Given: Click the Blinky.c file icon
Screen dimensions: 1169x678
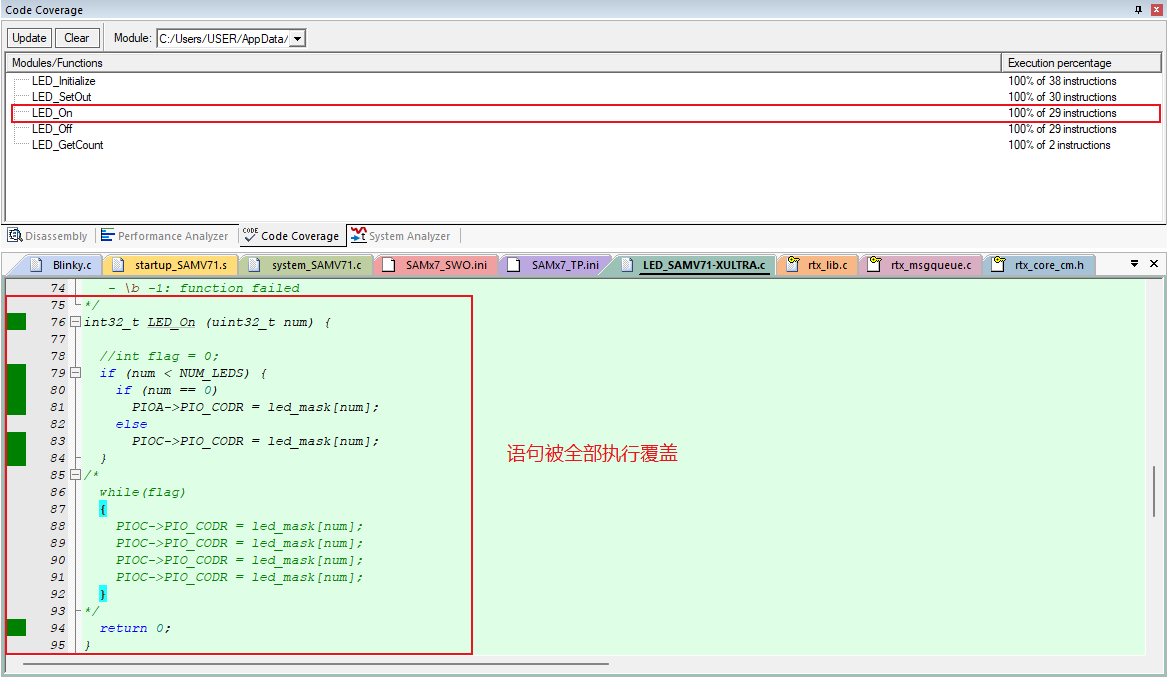Looking at the screenshot, I should pos(37,265).
